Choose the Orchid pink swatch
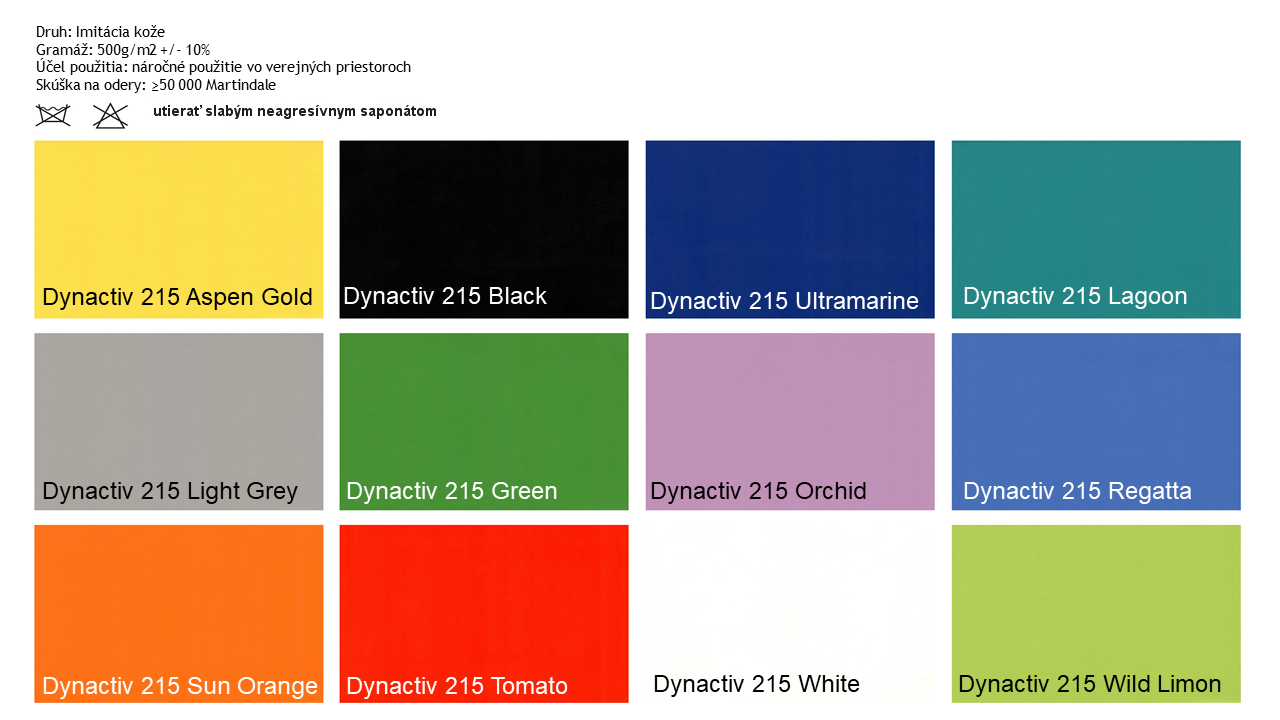Image resolution: width=1280 pixels, height=720 pixels. pos(790,421)
